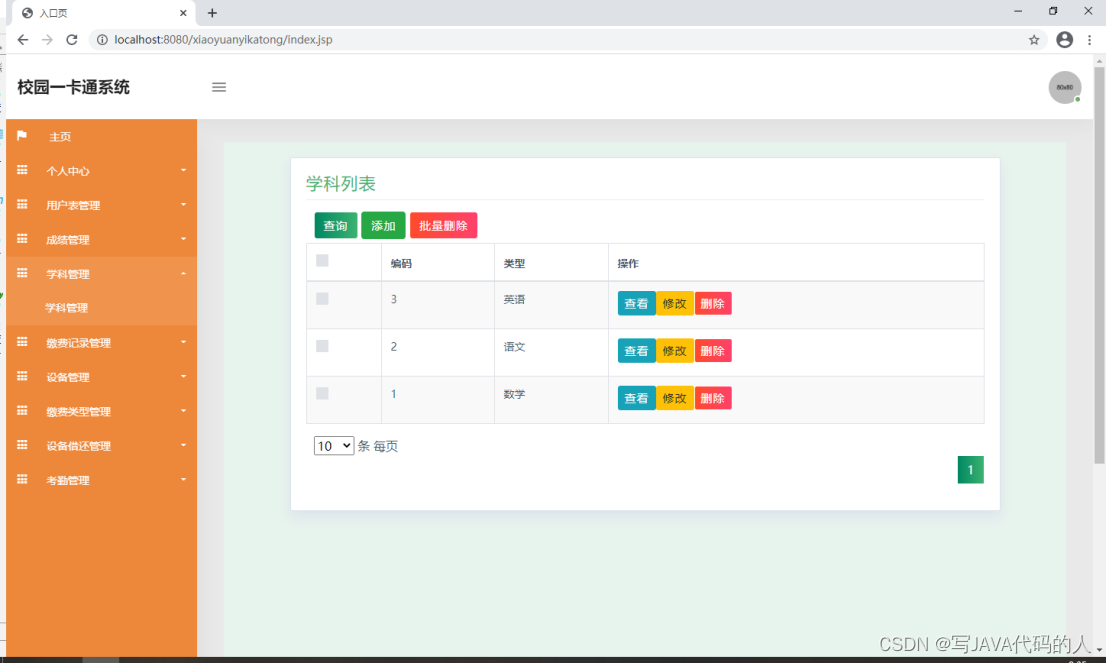Viewport: 1107px width, 664px height.
Task: Click 查看 for the 英语 row
Action: (x=636, y=303)
